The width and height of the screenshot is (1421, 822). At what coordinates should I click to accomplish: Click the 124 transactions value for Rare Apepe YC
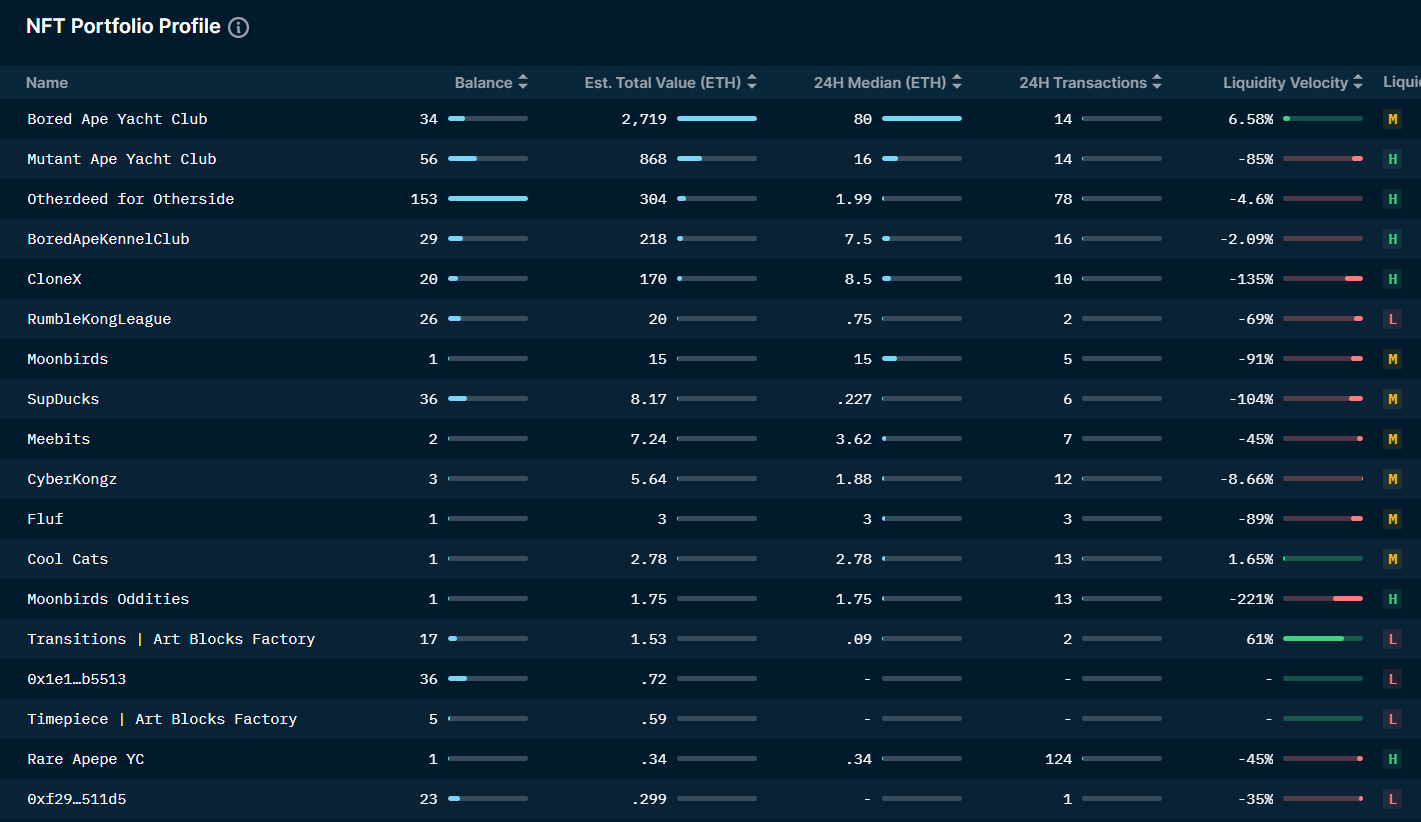tap(1058, 759)
